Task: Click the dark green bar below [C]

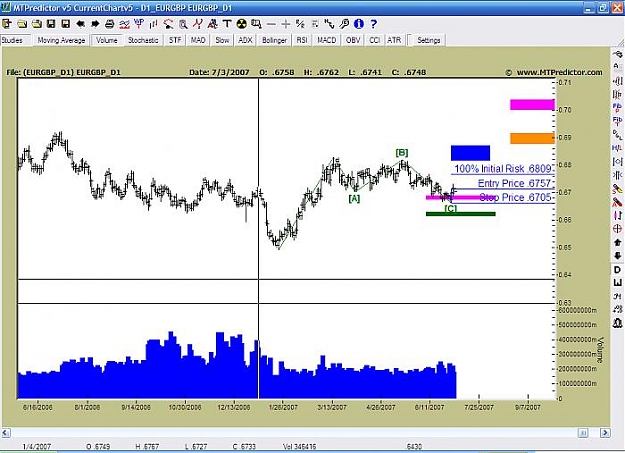Action: pyautogui.click(x=461, y=214)
